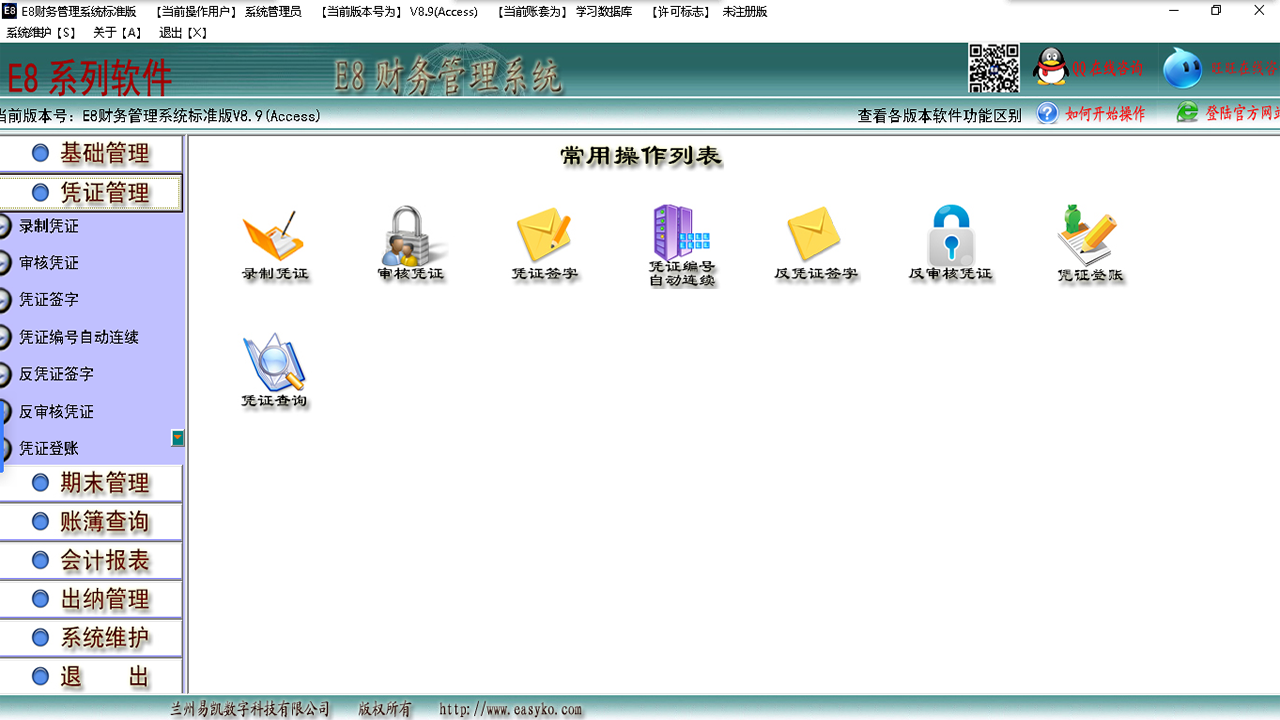Open 录制凭证 from the main icon list

276,240
